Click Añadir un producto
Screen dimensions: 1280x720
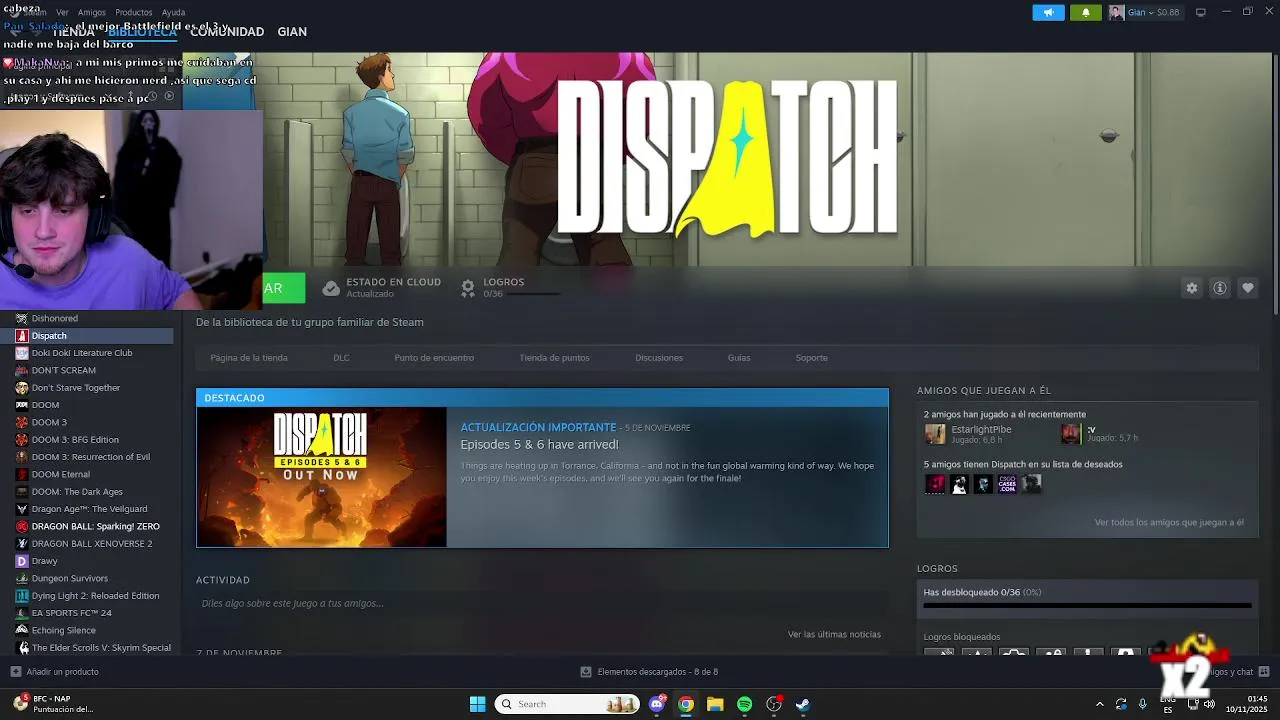pyautogui.click(x=62, y=672)
